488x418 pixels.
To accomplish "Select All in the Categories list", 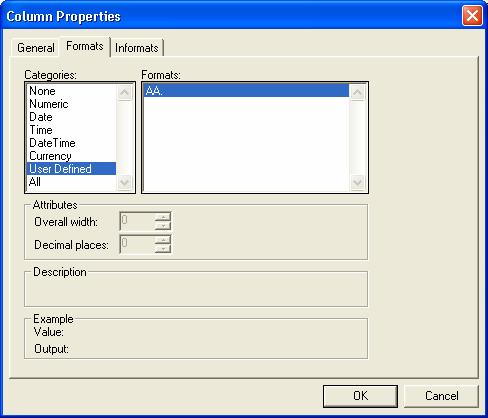I will (x=71, y=182).
